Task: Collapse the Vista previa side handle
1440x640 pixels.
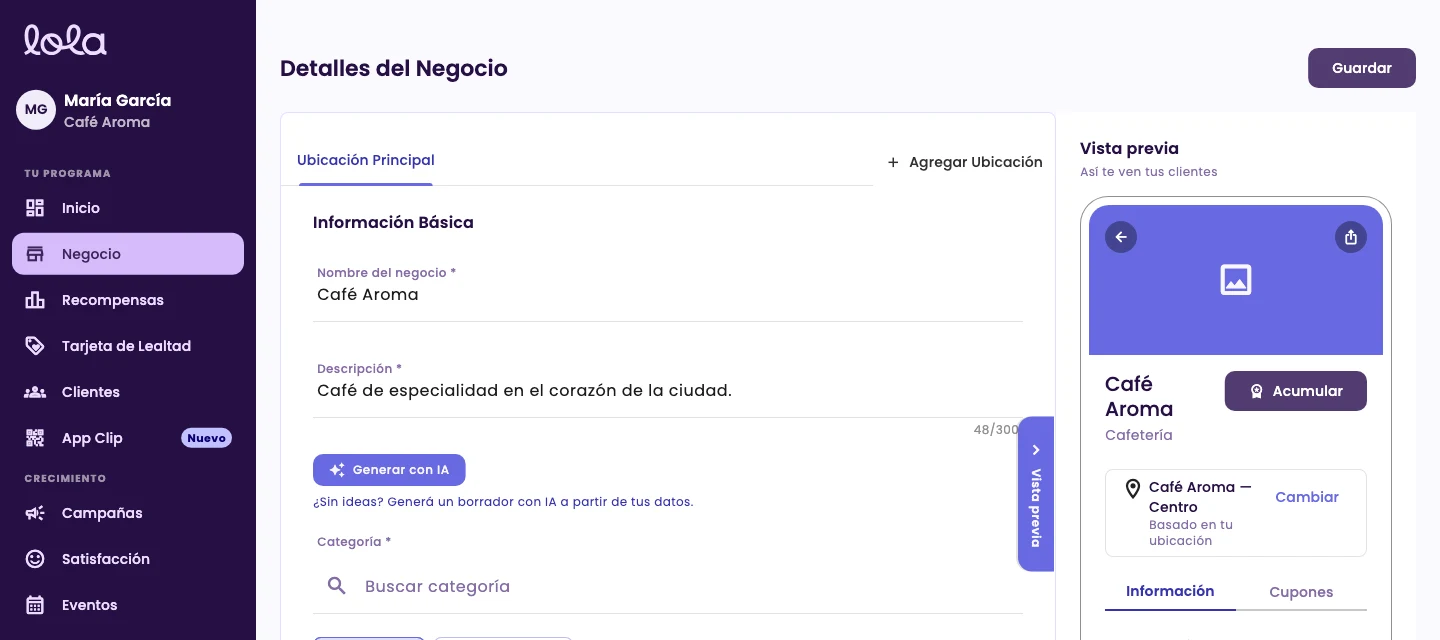Action: (1036, 494)
